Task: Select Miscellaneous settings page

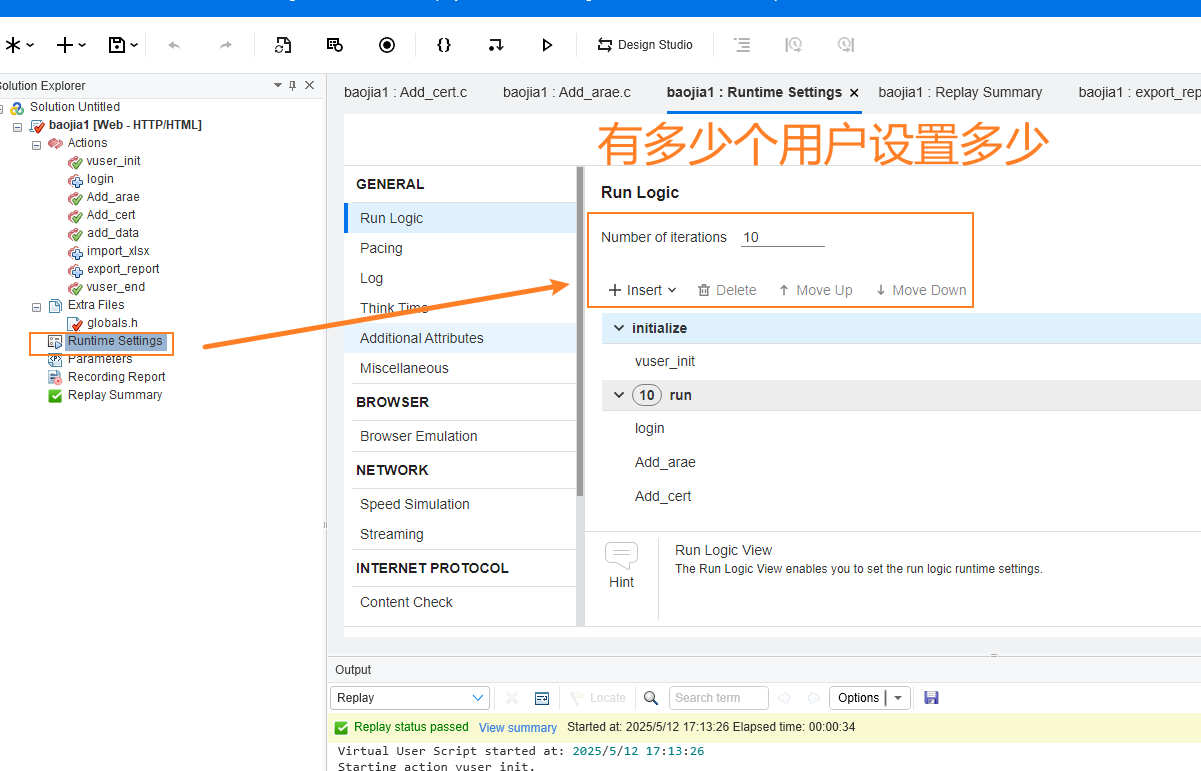Action: coord(404,368)
